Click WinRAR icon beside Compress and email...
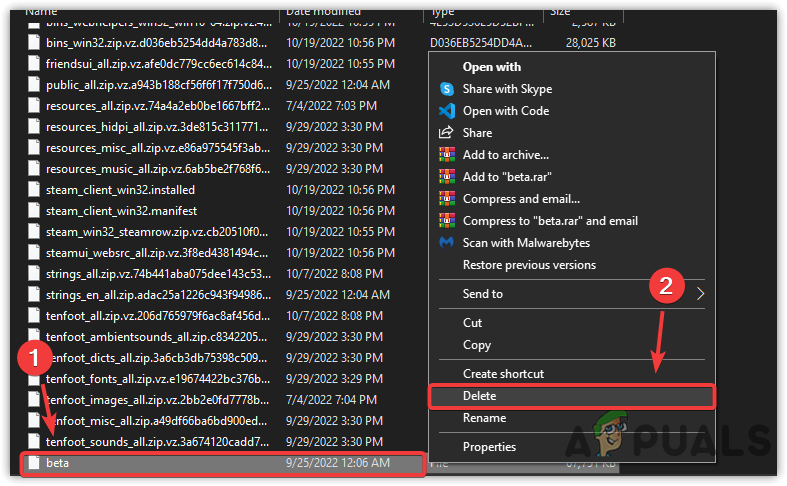This screenshot has width=787, height=486. coord(447,199)
